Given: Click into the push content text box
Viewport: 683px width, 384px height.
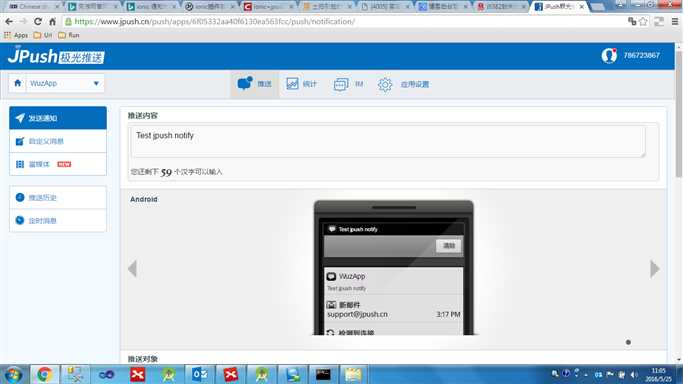Looking at the screenshot, I should (388, 141).
